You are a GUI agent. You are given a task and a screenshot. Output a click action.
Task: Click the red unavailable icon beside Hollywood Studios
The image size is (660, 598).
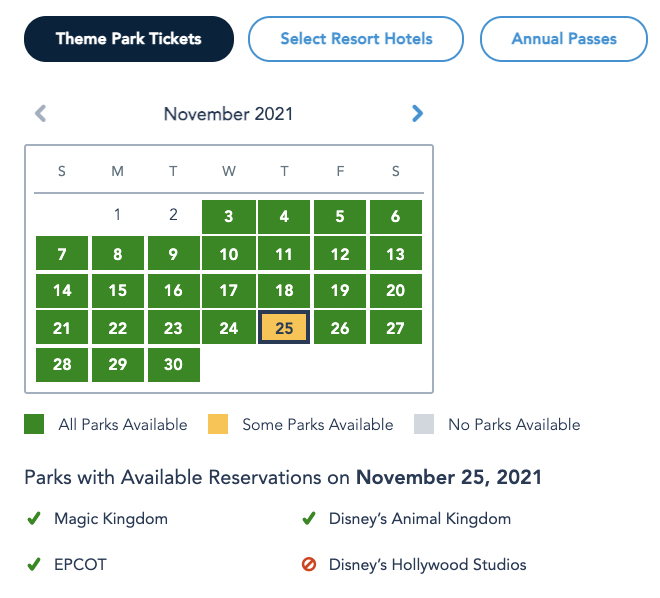(309, 564)
